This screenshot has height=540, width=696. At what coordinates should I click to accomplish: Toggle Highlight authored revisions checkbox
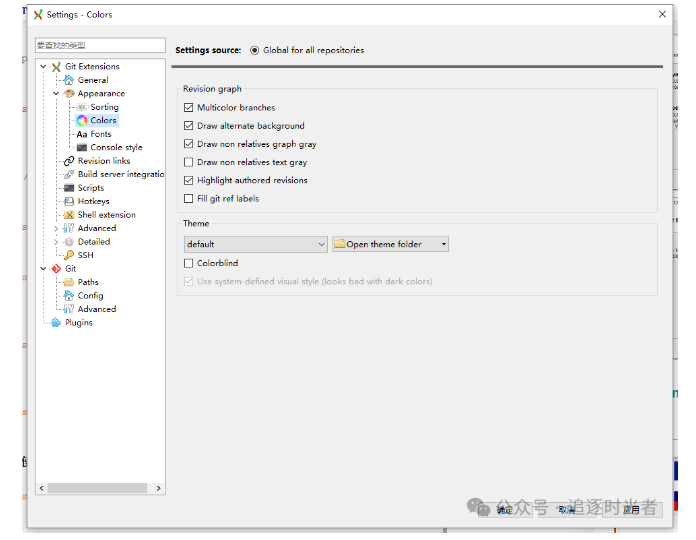[x=189, y=181]
